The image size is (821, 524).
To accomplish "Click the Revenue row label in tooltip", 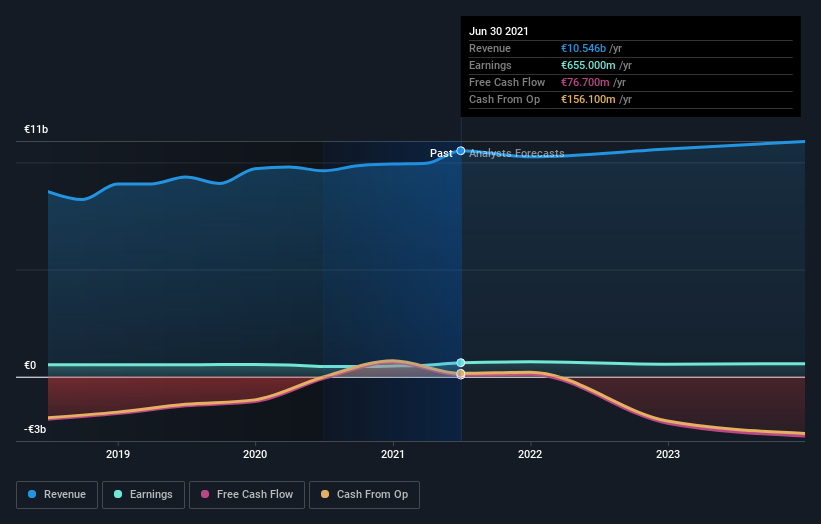I will pos(490,48).
